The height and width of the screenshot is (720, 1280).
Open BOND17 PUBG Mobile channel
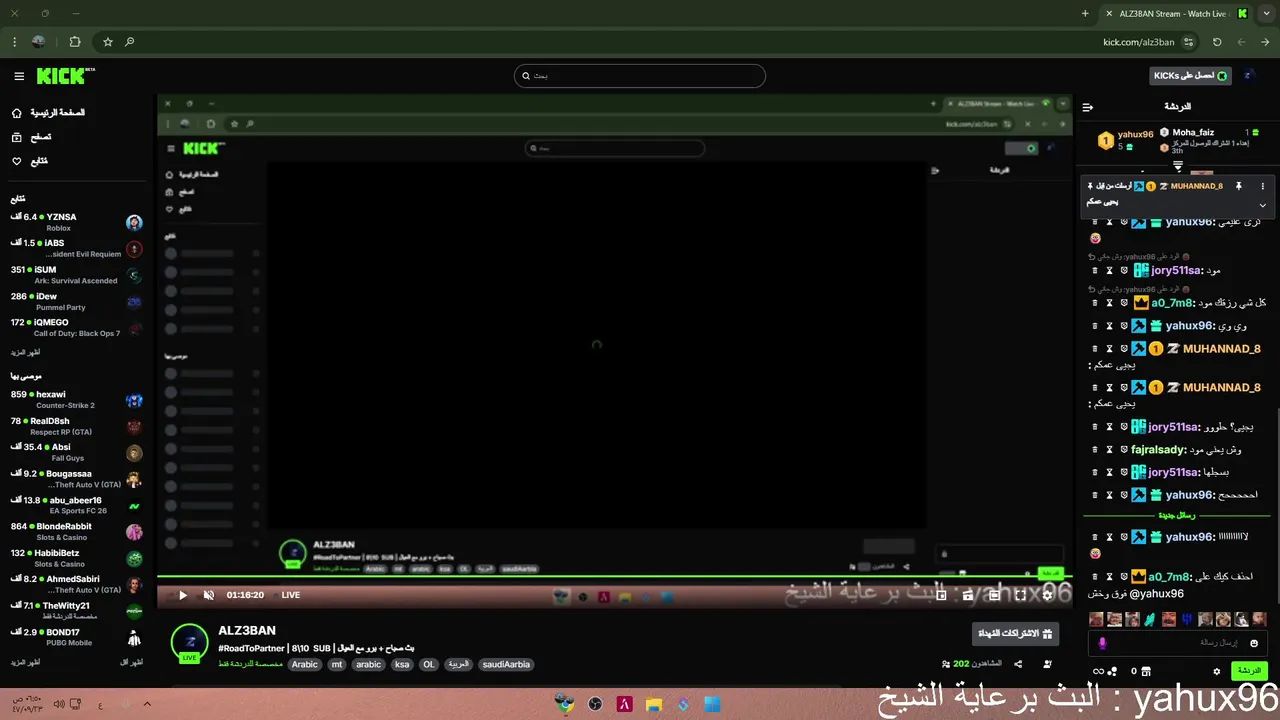coord(76,637)
